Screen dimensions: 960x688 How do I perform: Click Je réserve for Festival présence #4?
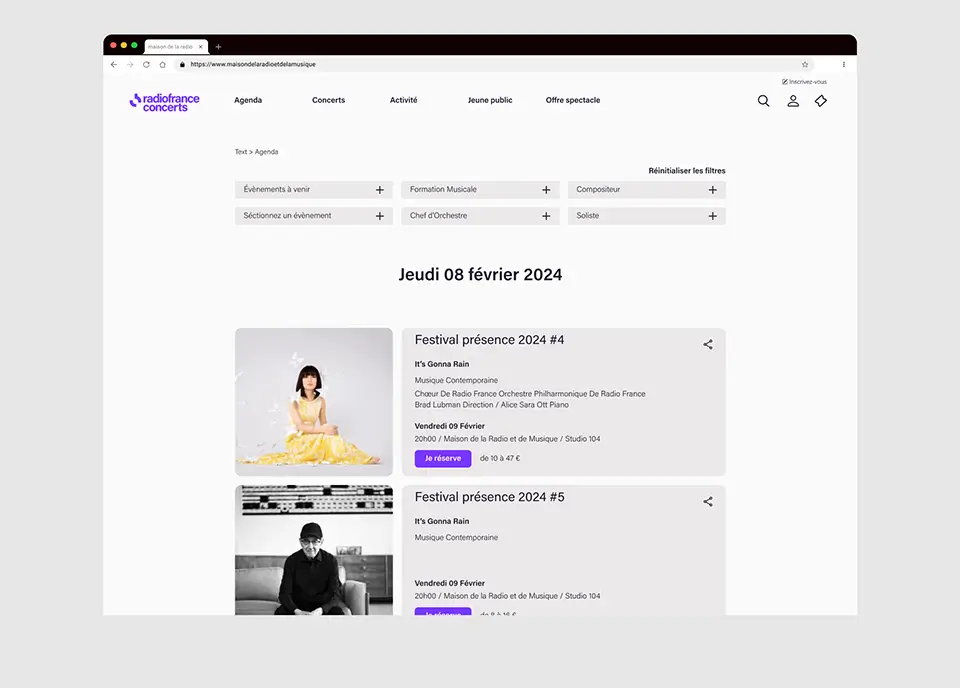tap(443, 458)
